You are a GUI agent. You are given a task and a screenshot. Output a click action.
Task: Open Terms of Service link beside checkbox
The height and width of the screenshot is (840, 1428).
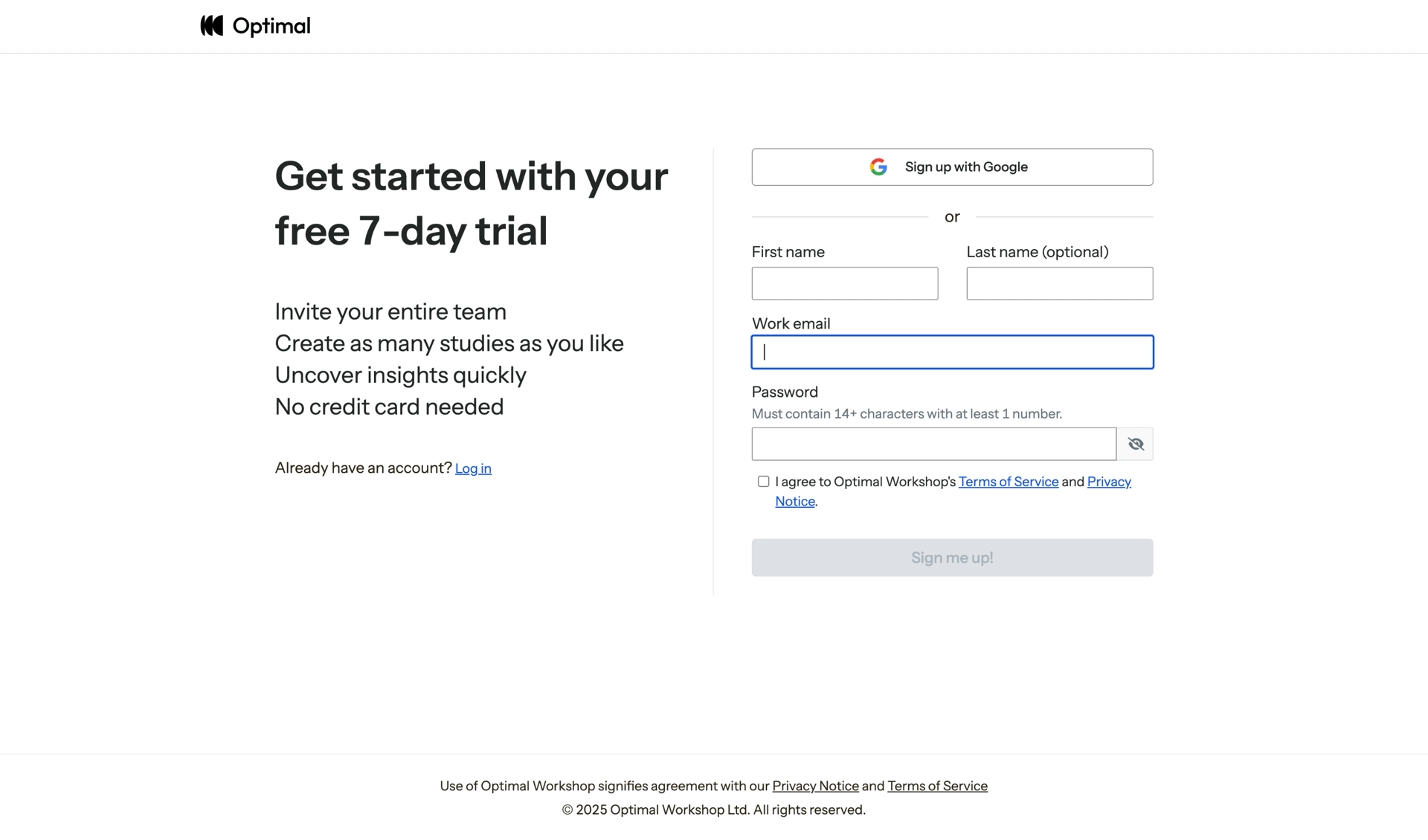(x=1008, y=482)
